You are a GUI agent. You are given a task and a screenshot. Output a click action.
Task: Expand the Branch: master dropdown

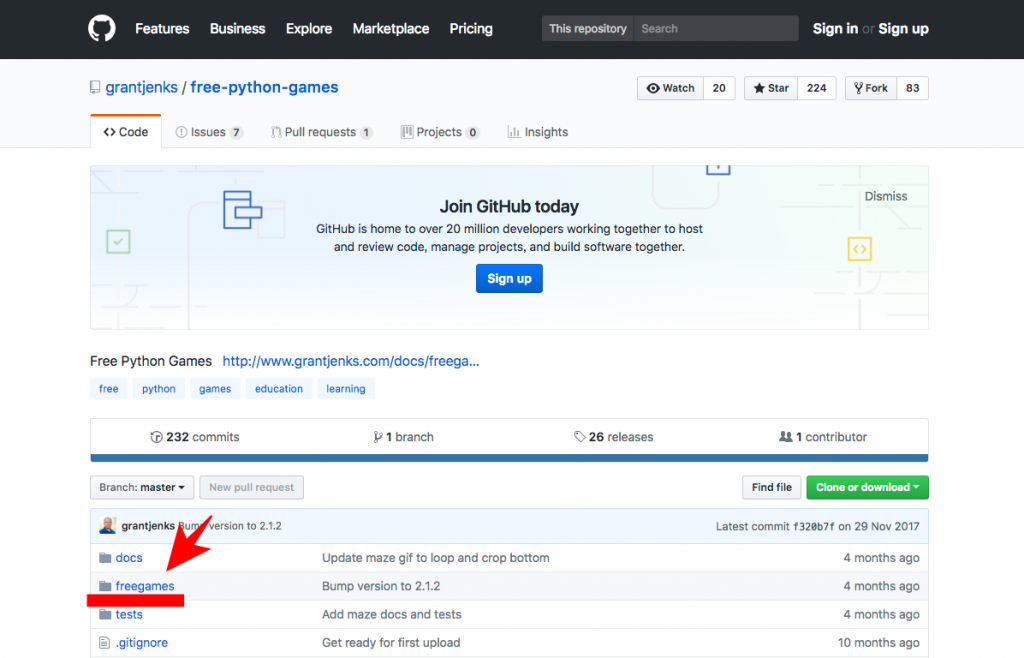[142, 488]
